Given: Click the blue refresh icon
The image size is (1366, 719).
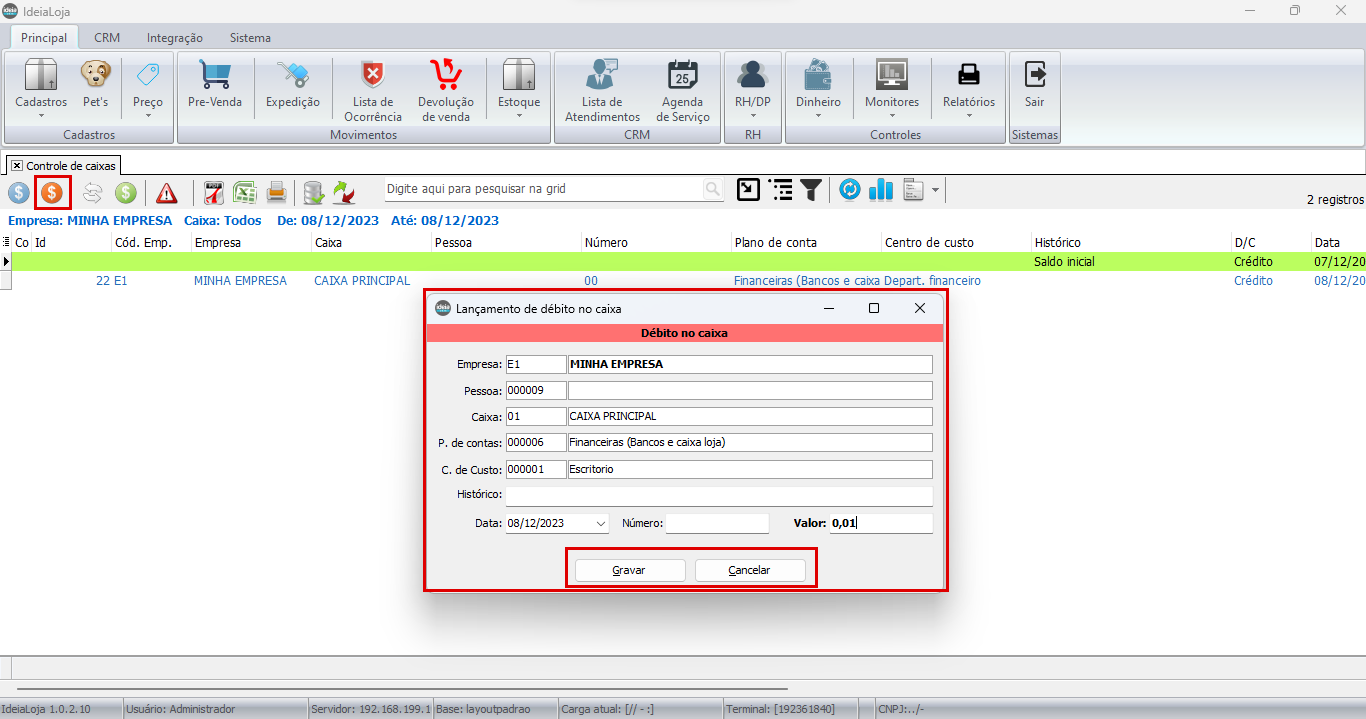Looking at the screenshot, I should [850, 190].
